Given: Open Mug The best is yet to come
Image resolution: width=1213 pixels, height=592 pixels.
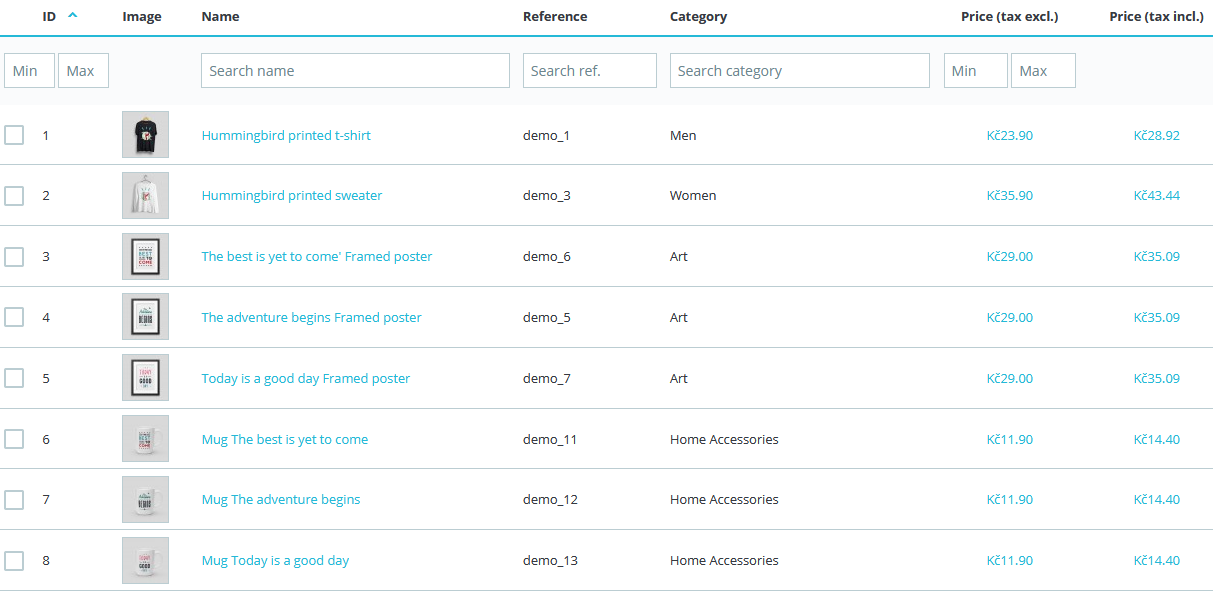Looking at the screenshot, I should tap(285, 439).
